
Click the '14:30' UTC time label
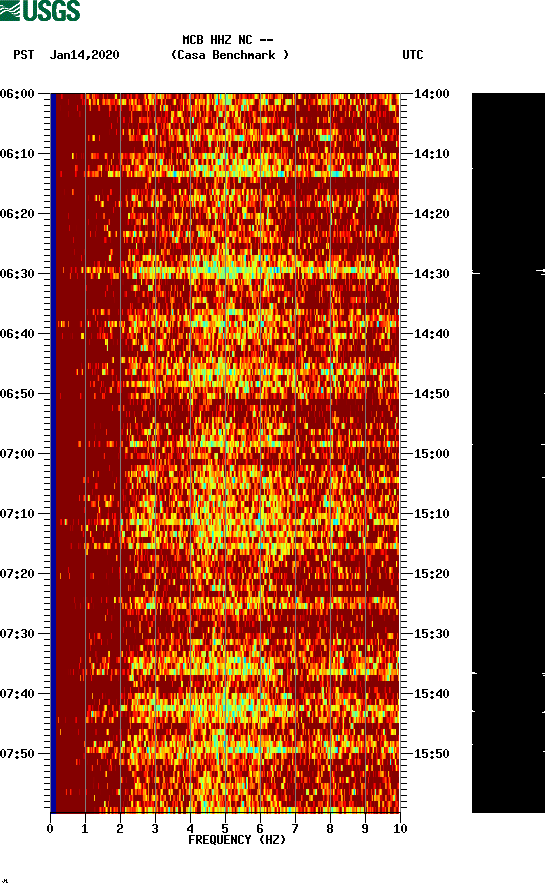click(x=431, y=274)
